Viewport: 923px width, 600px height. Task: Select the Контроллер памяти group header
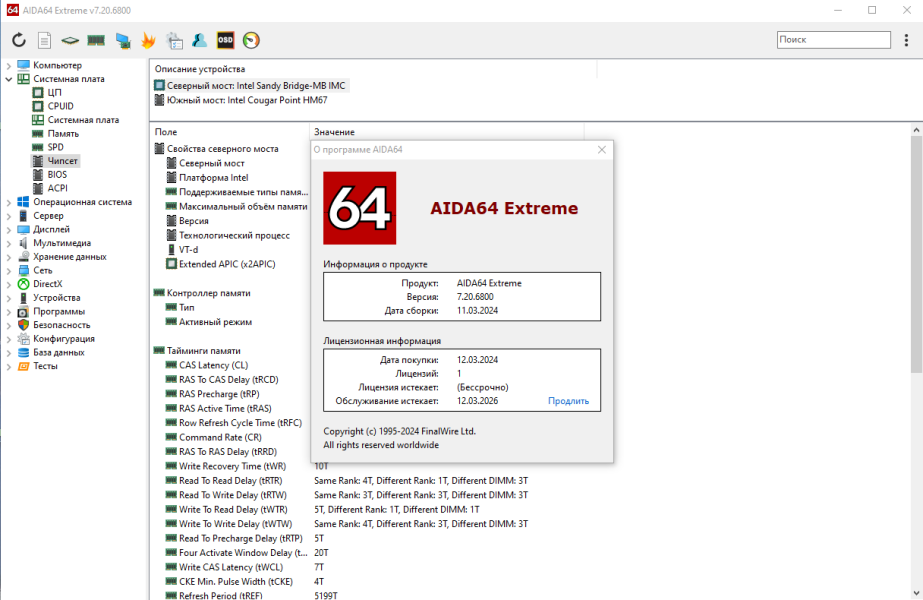pos(202,293)
